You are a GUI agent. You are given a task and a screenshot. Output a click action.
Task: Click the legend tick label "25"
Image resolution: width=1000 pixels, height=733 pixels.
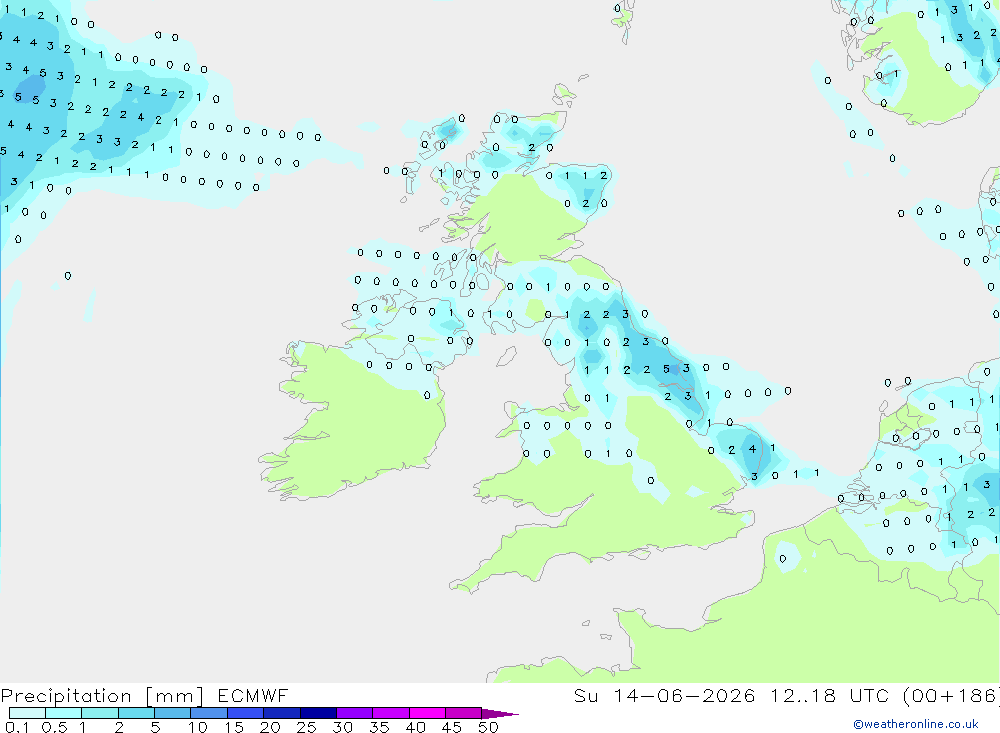[x=307, y=727]
